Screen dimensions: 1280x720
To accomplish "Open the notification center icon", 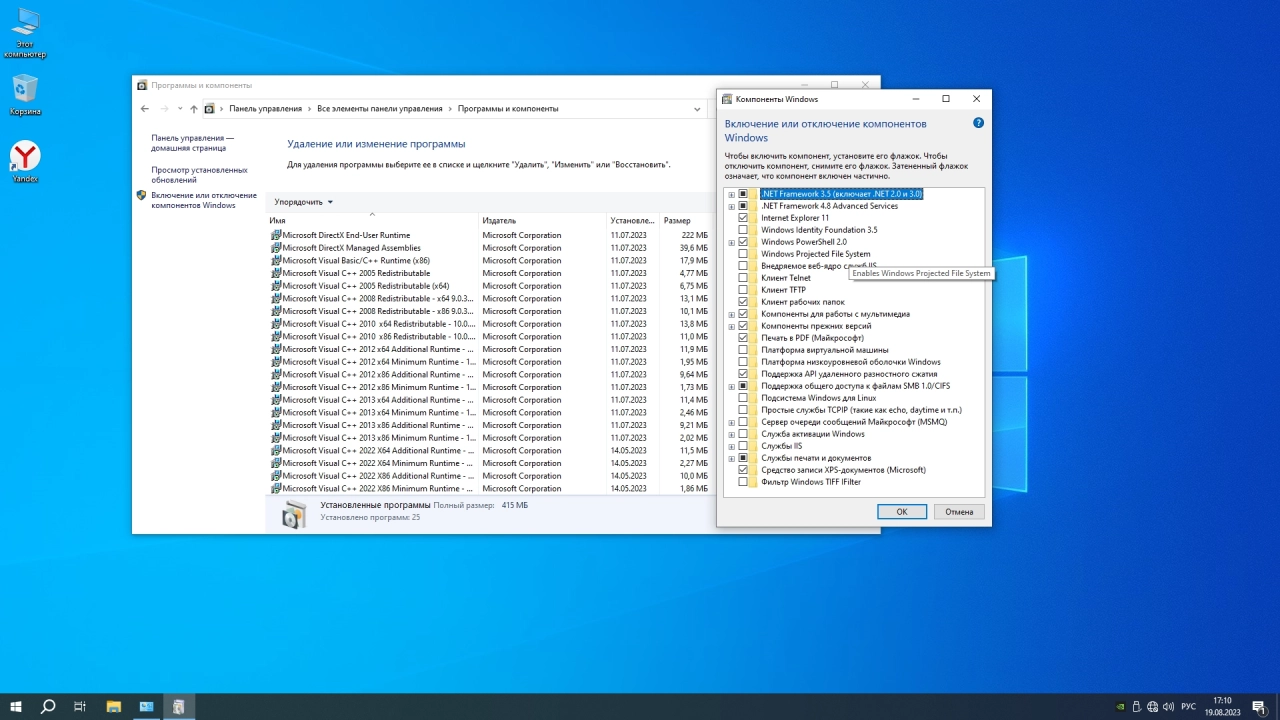I will point(1259,707).
